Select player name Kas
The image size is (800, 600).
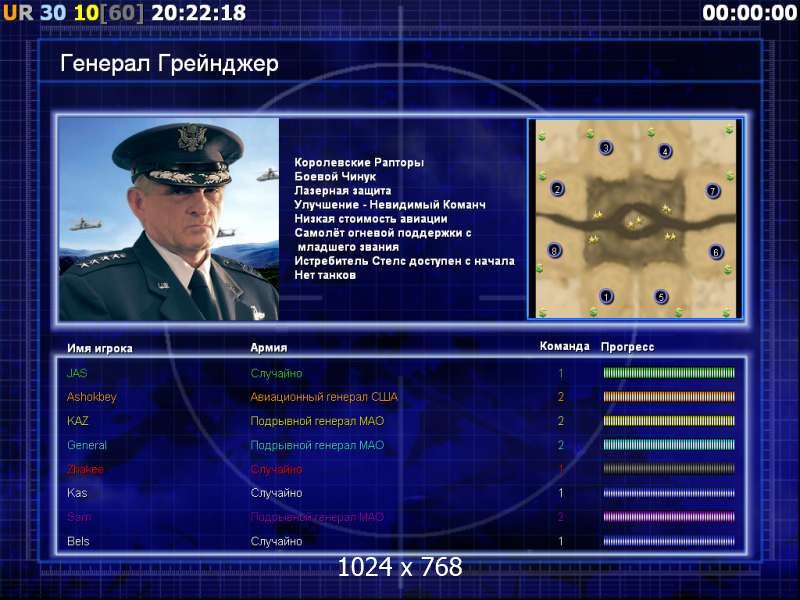77,493
